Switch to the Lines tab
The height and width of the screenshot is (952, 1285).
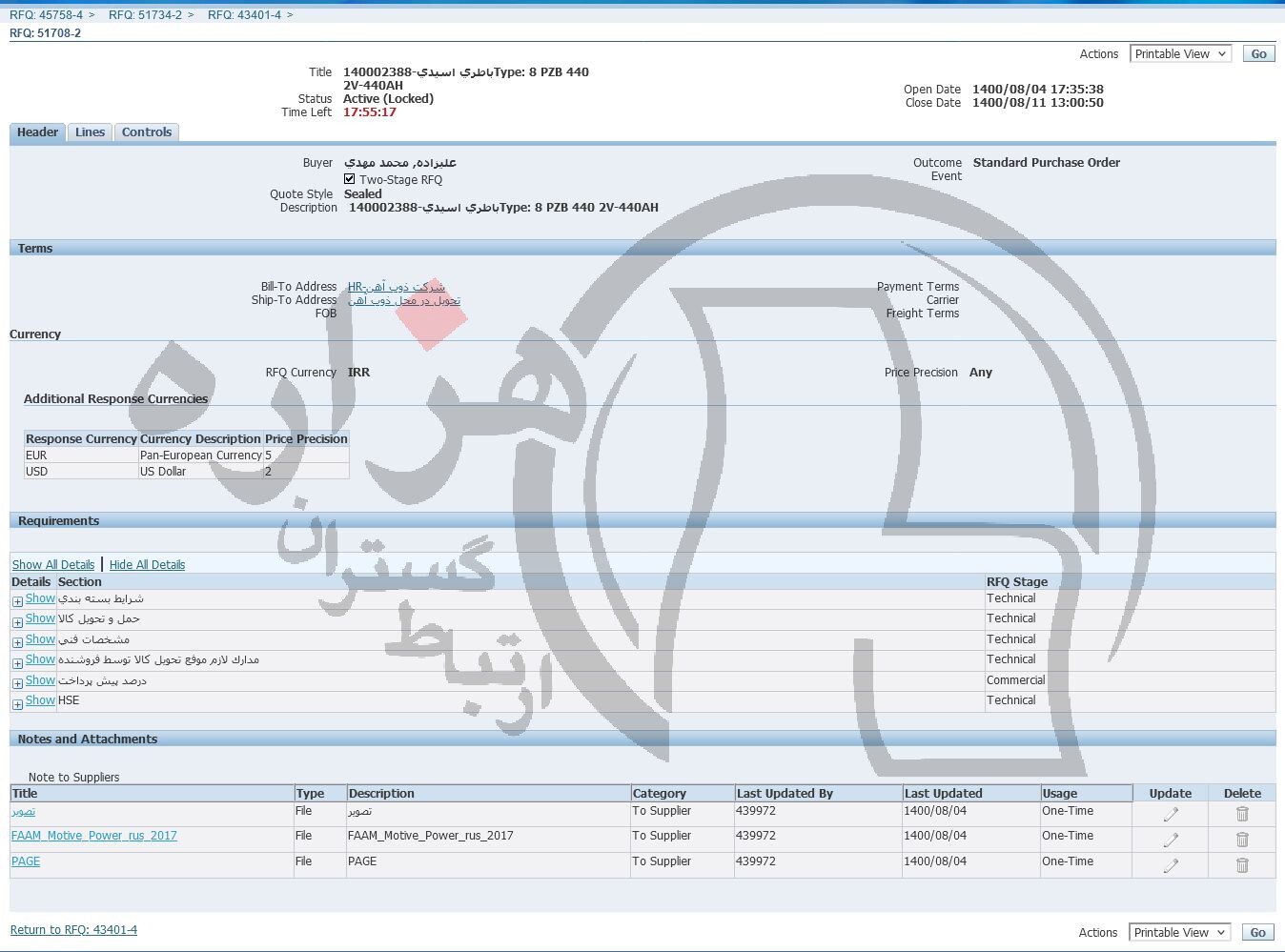point(90,132)
